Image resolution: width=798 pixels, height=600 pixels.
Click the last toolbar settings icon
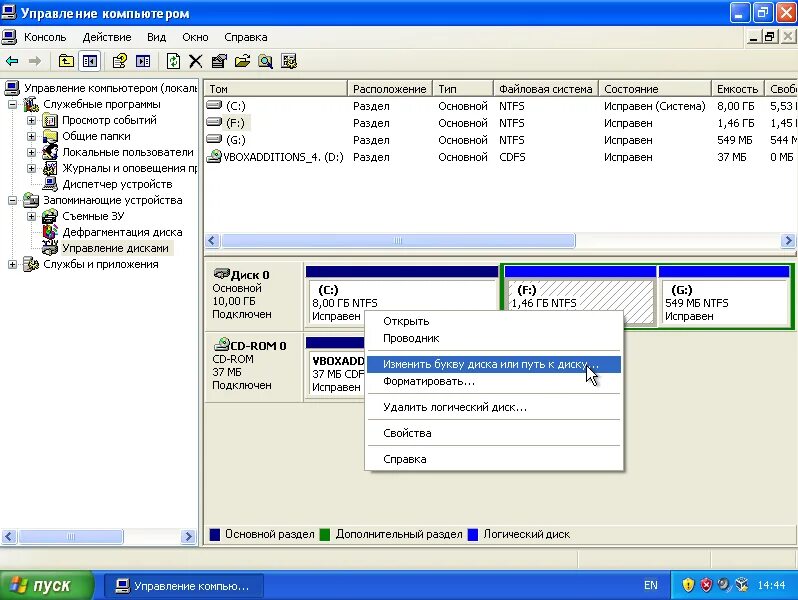289,62
